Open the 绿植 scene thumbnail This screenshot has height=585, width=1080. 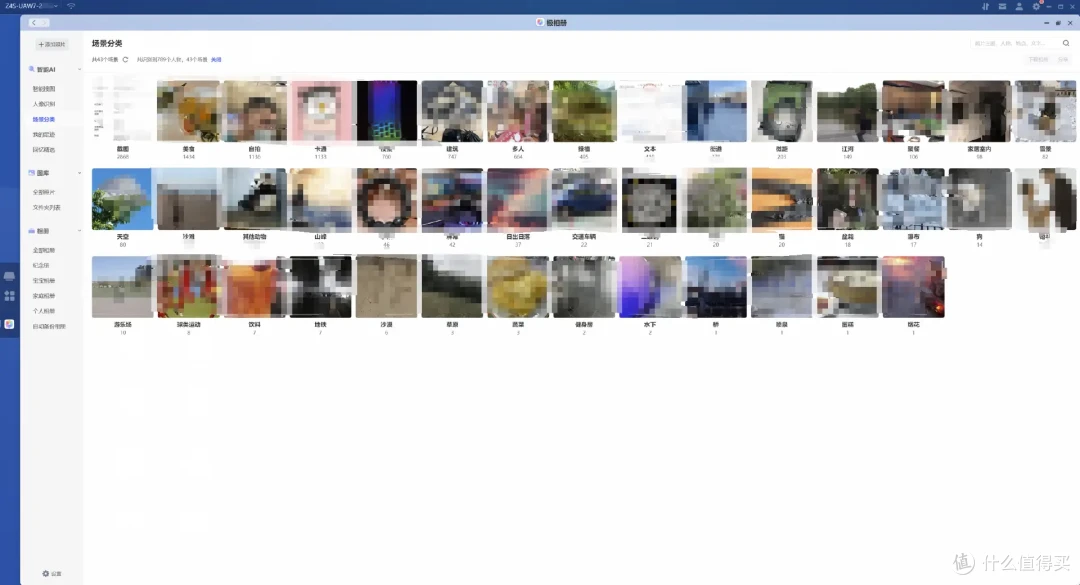coord(584,112)
